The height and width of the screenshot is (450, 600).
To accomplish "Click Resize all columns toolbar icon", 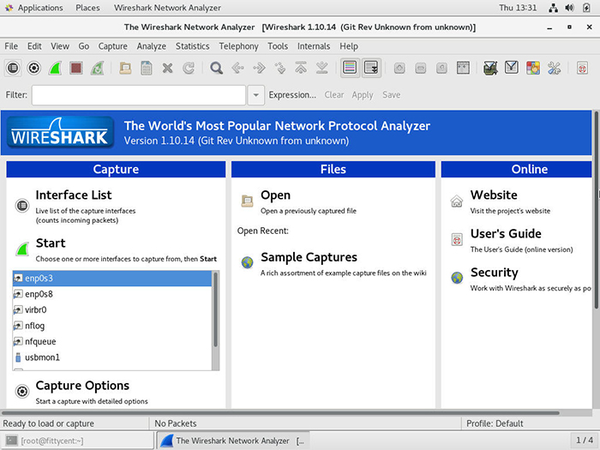I will click(x=463, y=68).
